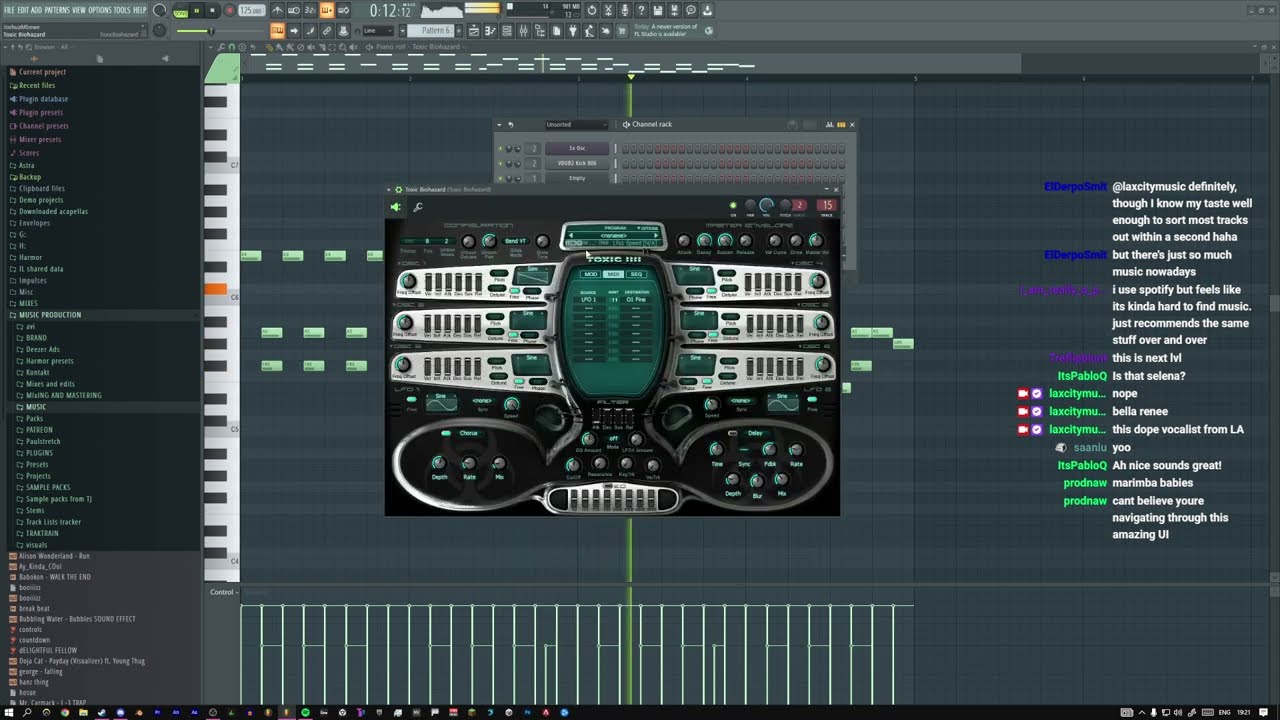
Task: Select the MIDI tab in Toxic display
Action: click(x=613, y=274)
